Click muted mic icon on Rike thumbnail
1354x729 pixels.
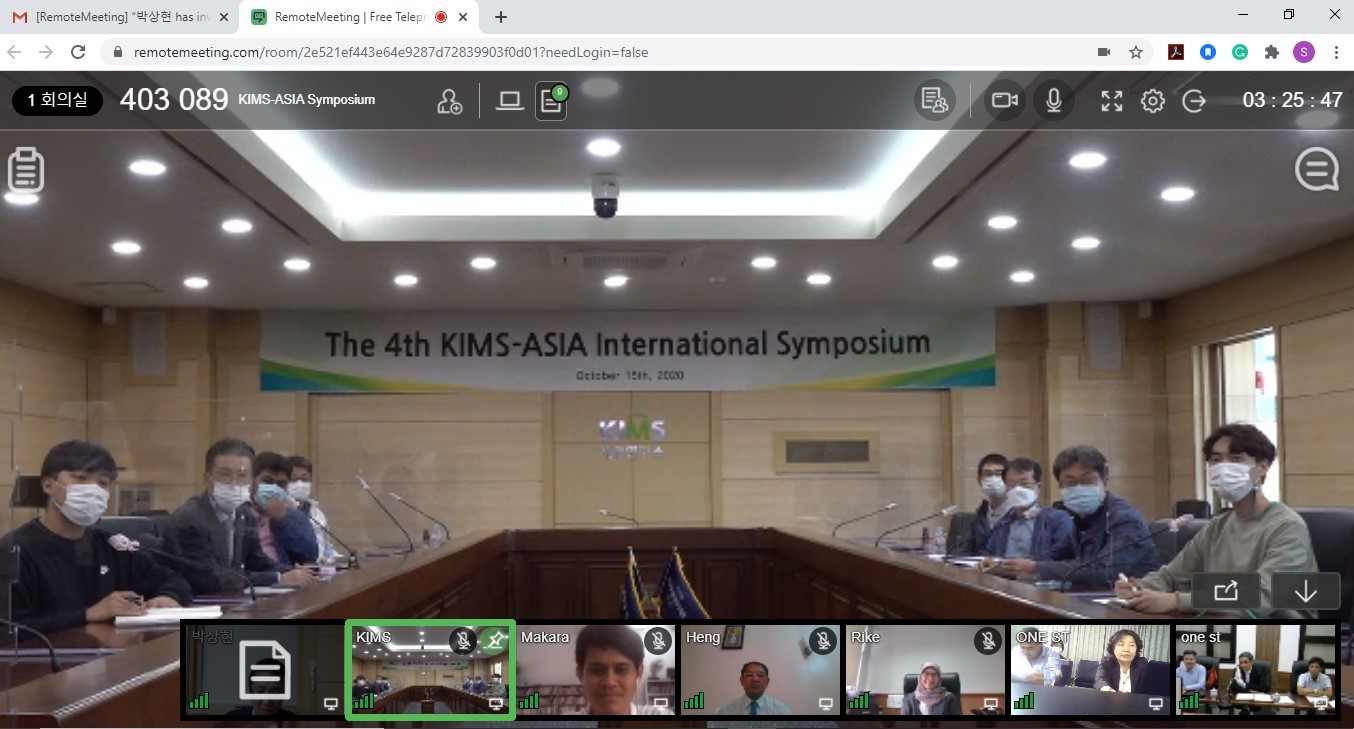pyautogui.click(x=988, y=641)
